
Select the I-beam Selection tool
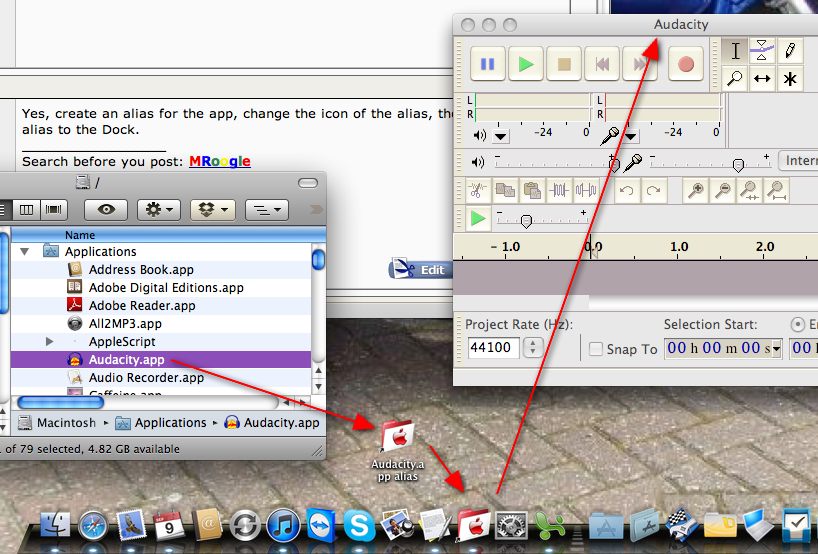tap(735, 51)
